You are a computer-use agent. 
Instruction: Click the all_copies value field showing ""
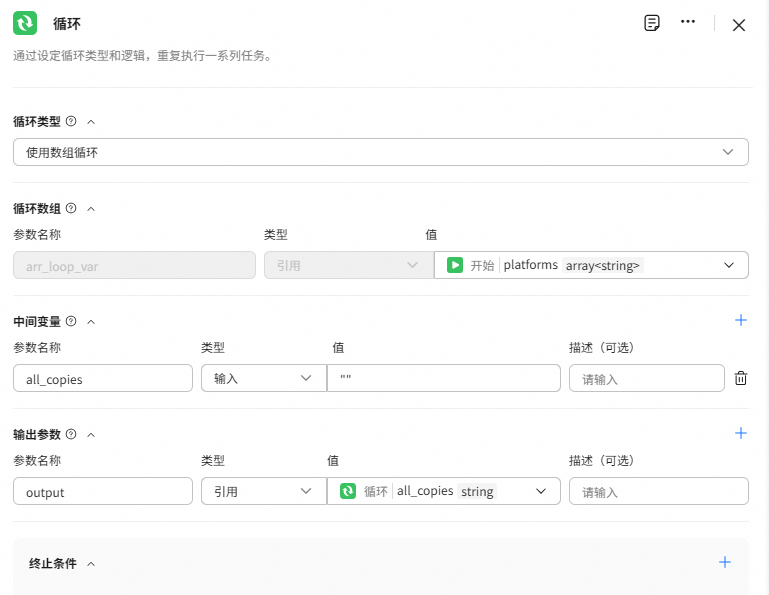[x=444, y=378]
